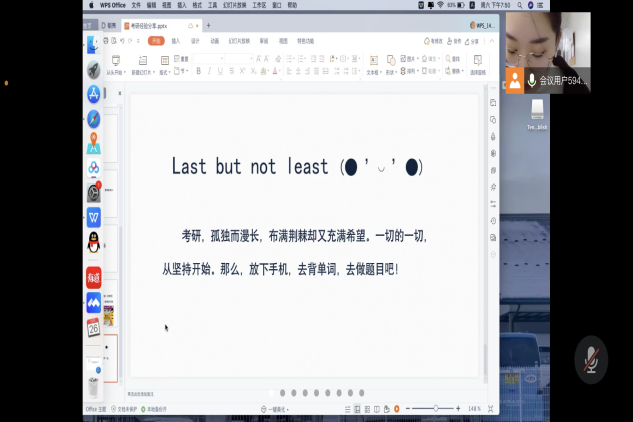
Task: Click 查找 find button in ribbon
Action: [453, 59]
